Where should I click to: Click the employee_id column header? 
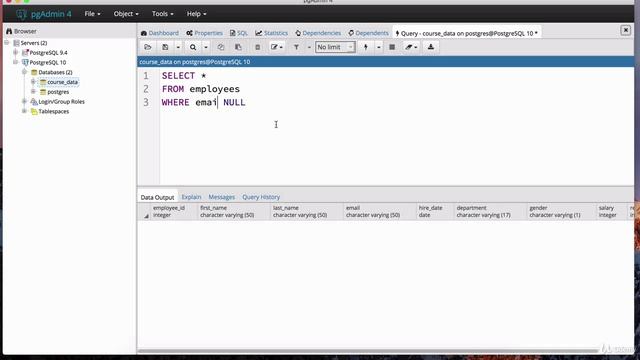point(174,211)
